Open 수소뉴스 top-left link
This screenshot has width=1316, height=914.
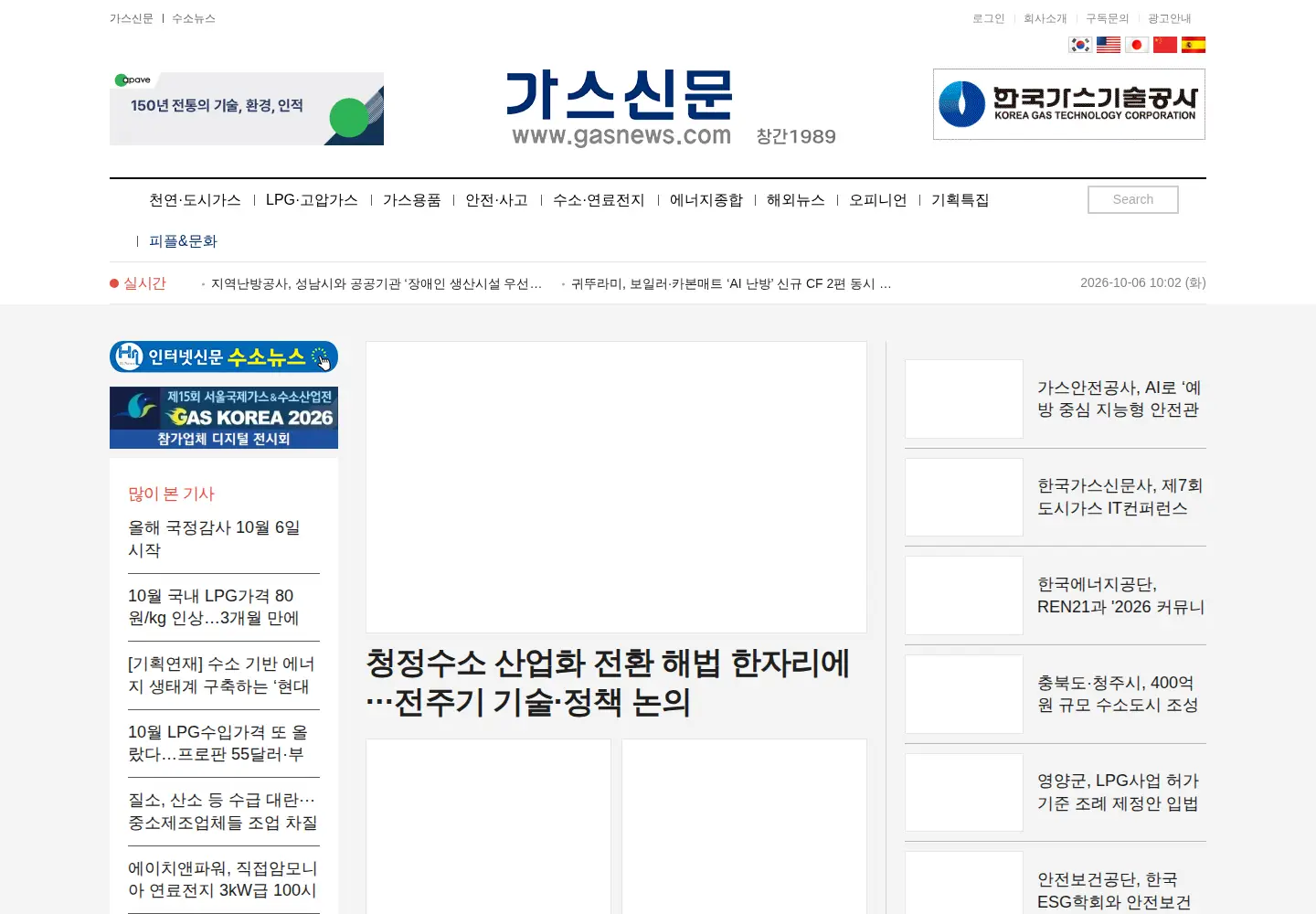(x=194, y=18)
